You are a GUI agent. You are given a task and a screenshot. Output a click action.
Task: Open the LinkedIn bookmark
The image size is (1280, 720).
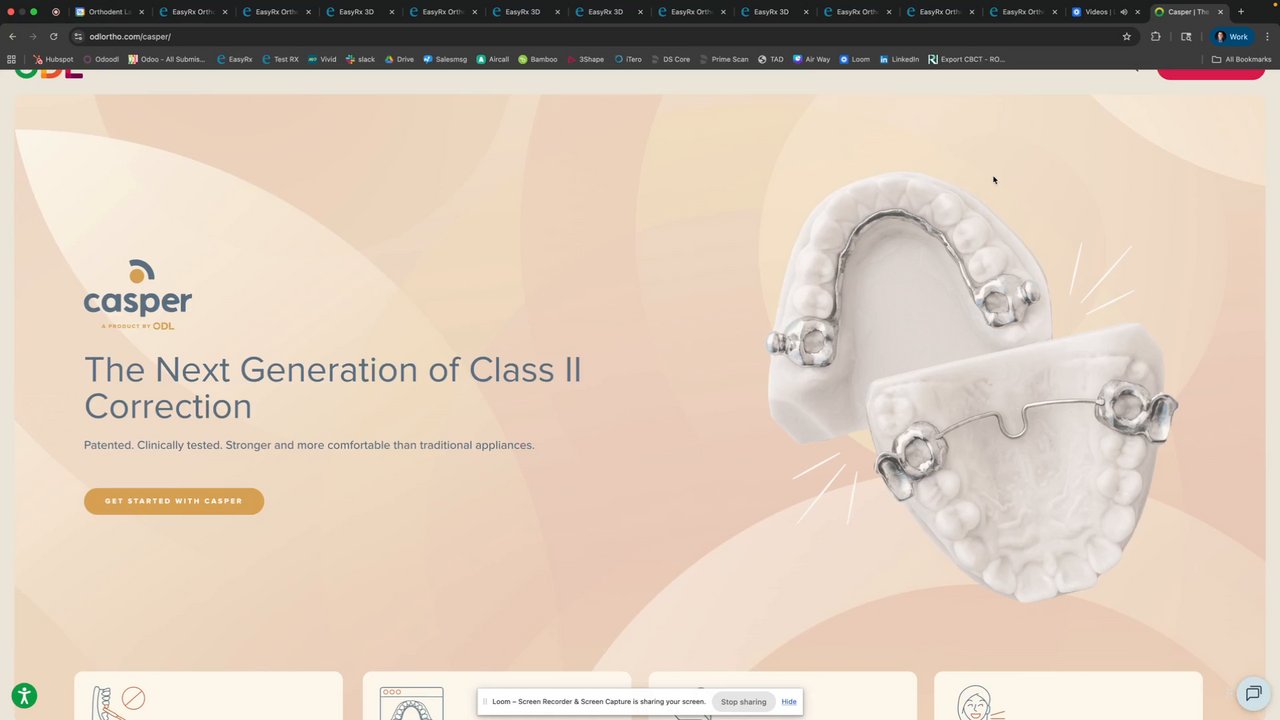[899, 59]
